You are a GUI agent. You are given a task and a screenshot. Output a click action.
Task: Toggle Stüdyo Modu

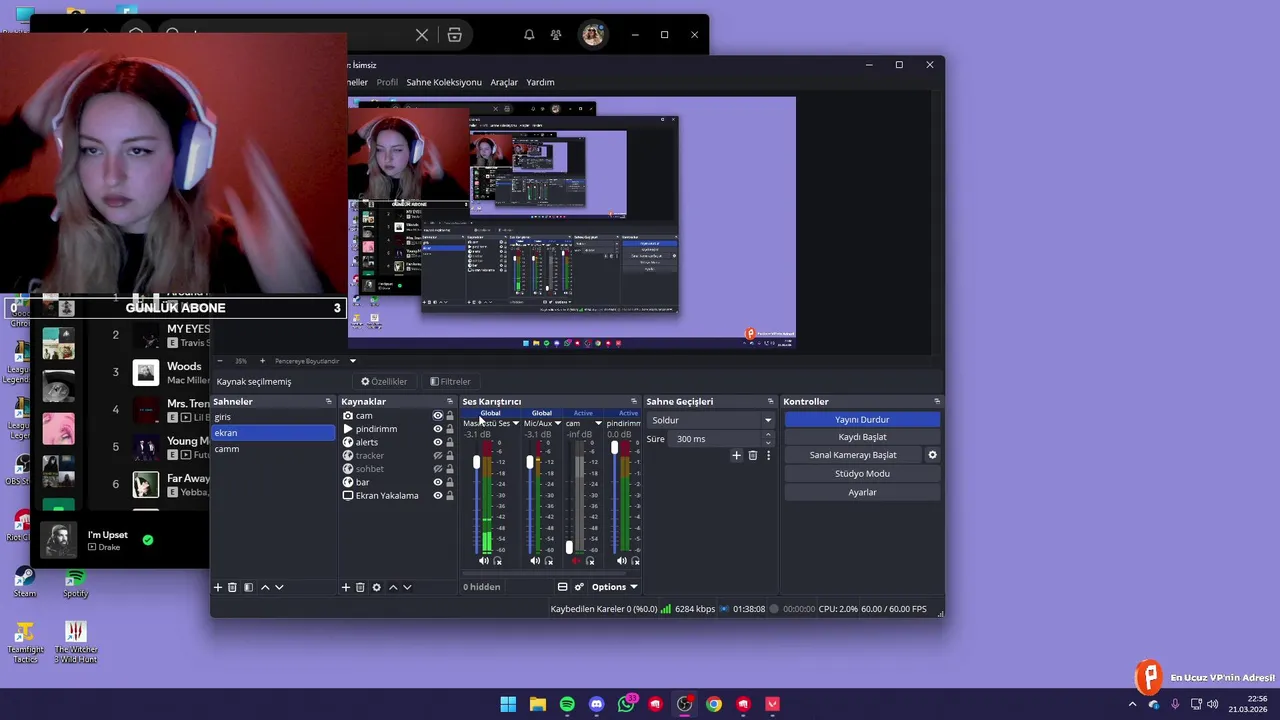tap(862, 474)
